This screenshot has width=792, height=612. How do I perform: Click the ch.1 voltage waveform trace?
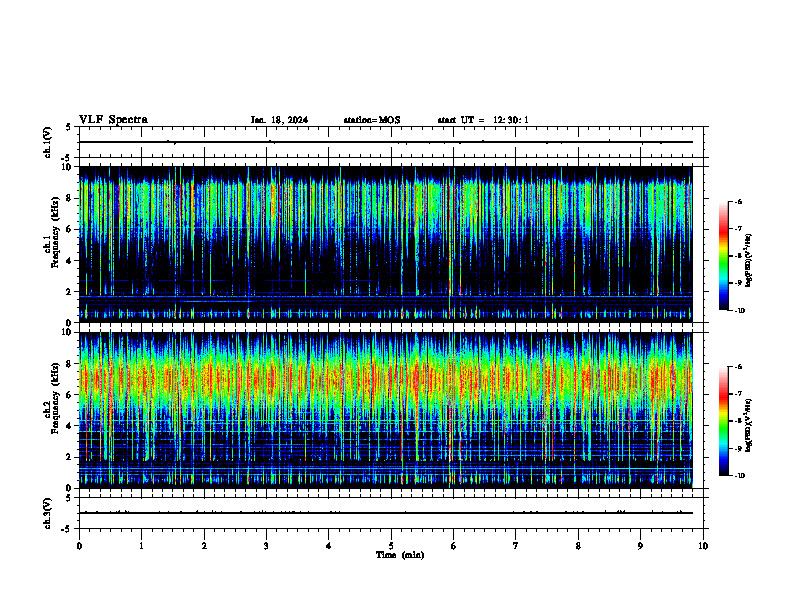386,142
